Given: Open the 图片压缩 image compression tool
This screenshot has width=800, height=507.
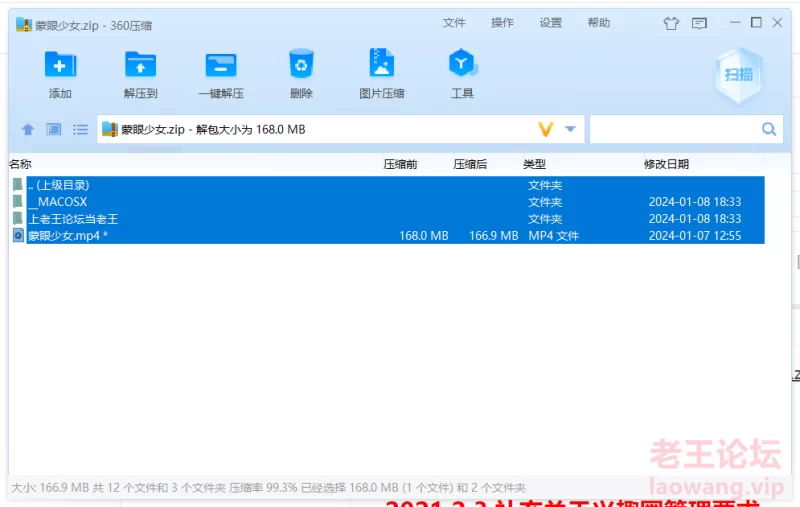Looking at the screenshot, I should pos(382,63).
